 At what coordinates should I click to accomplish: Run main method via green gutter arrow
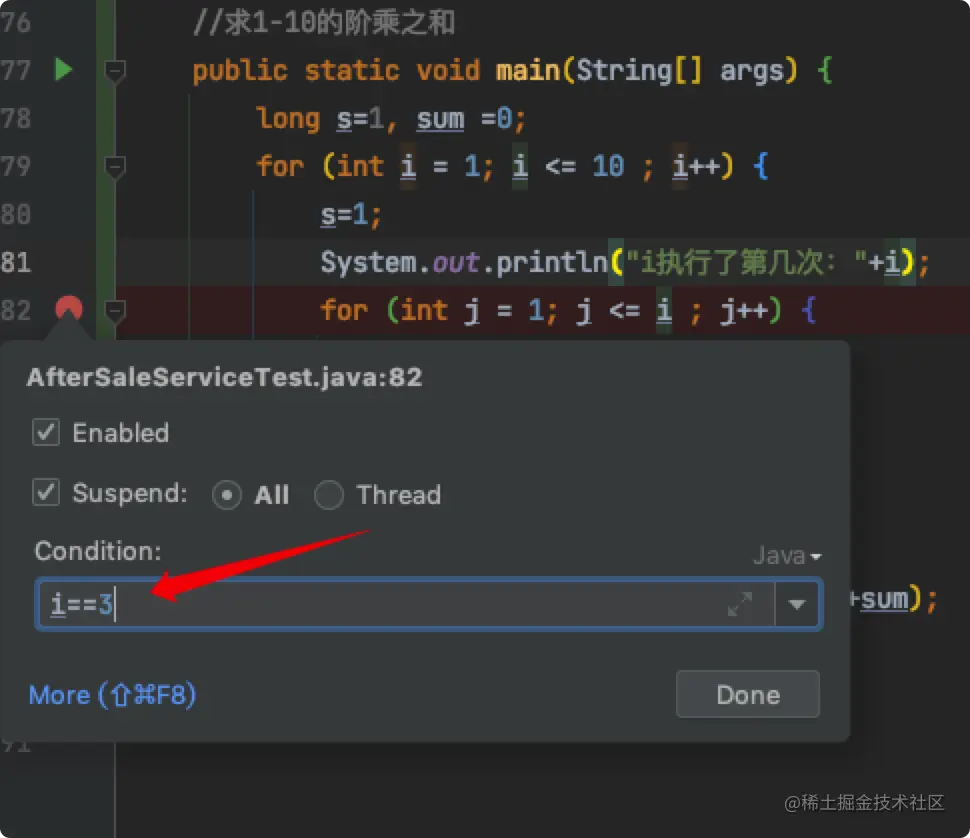(x=64, y=69)
